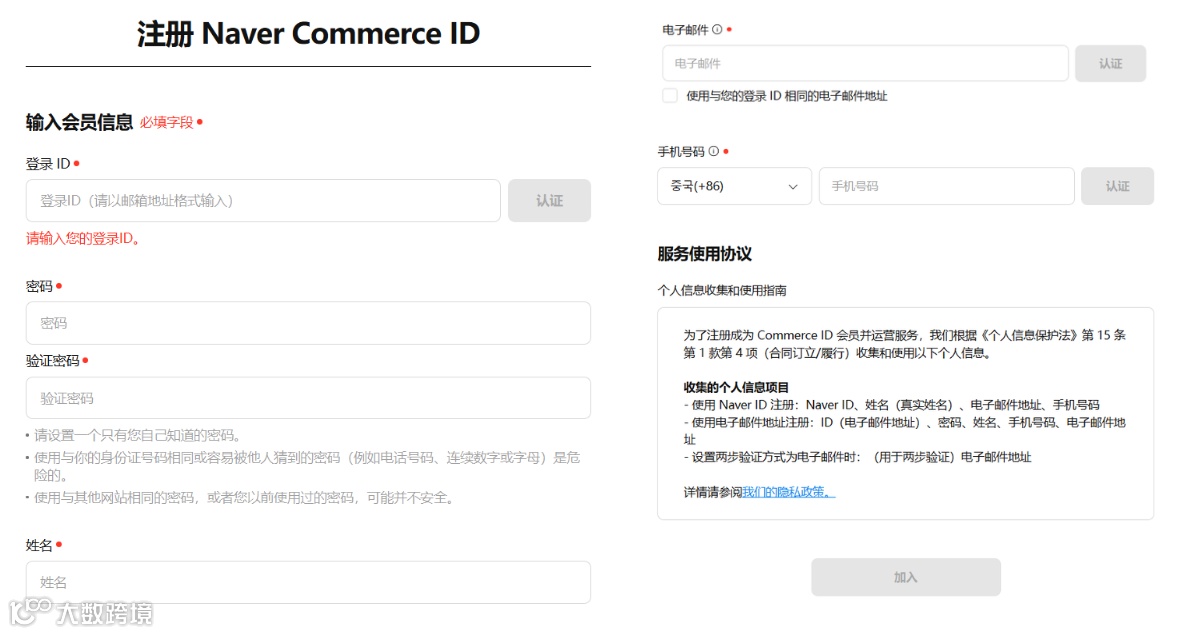The width and height of the screenshot is (1179, 634).
Task: Click the heading 服务使用协议
Action: pos(705,253)
